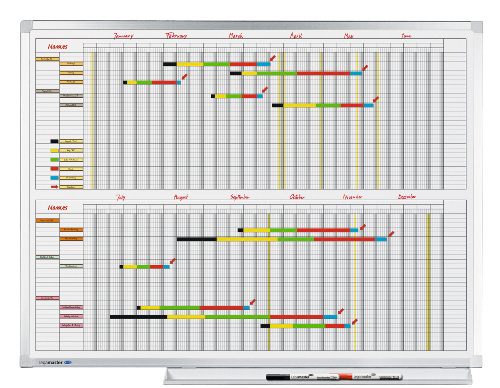
Task: Click the red arrow symbol in legend
Action: pyautogui.click(x=54, y=187)
